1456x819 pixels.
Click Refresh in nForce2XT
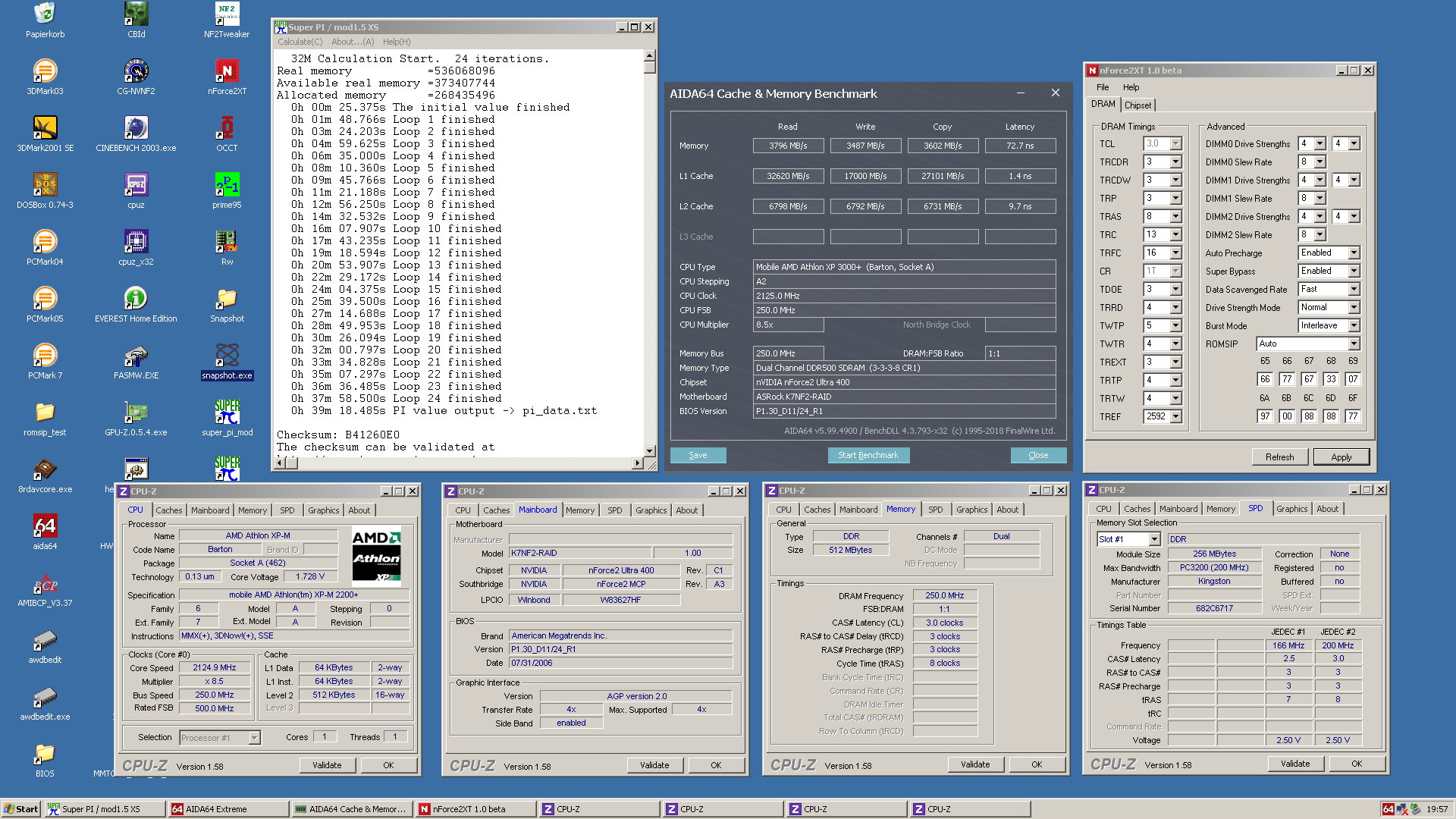click(x=1279, y=457)
